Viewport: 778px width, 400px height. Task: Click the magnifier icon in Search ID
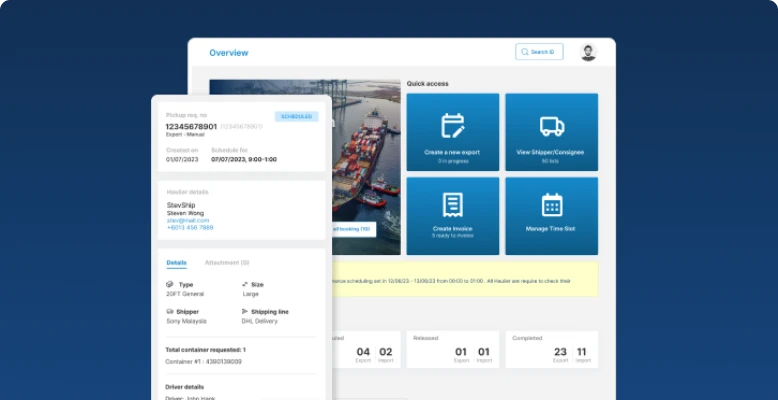pyautogui.click(x=524, y=52)
